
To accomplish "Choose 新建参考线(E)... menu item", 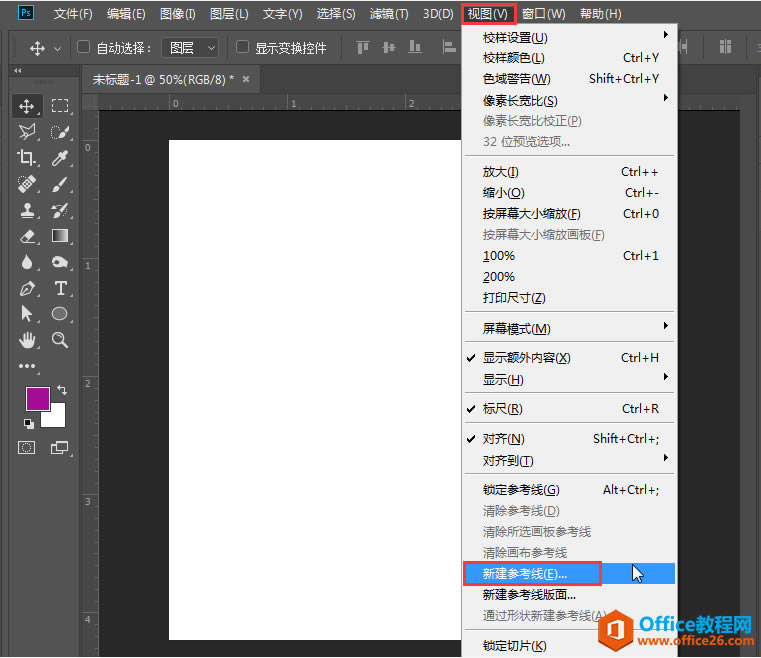I will pyautogui.click(x=569, y=574).
